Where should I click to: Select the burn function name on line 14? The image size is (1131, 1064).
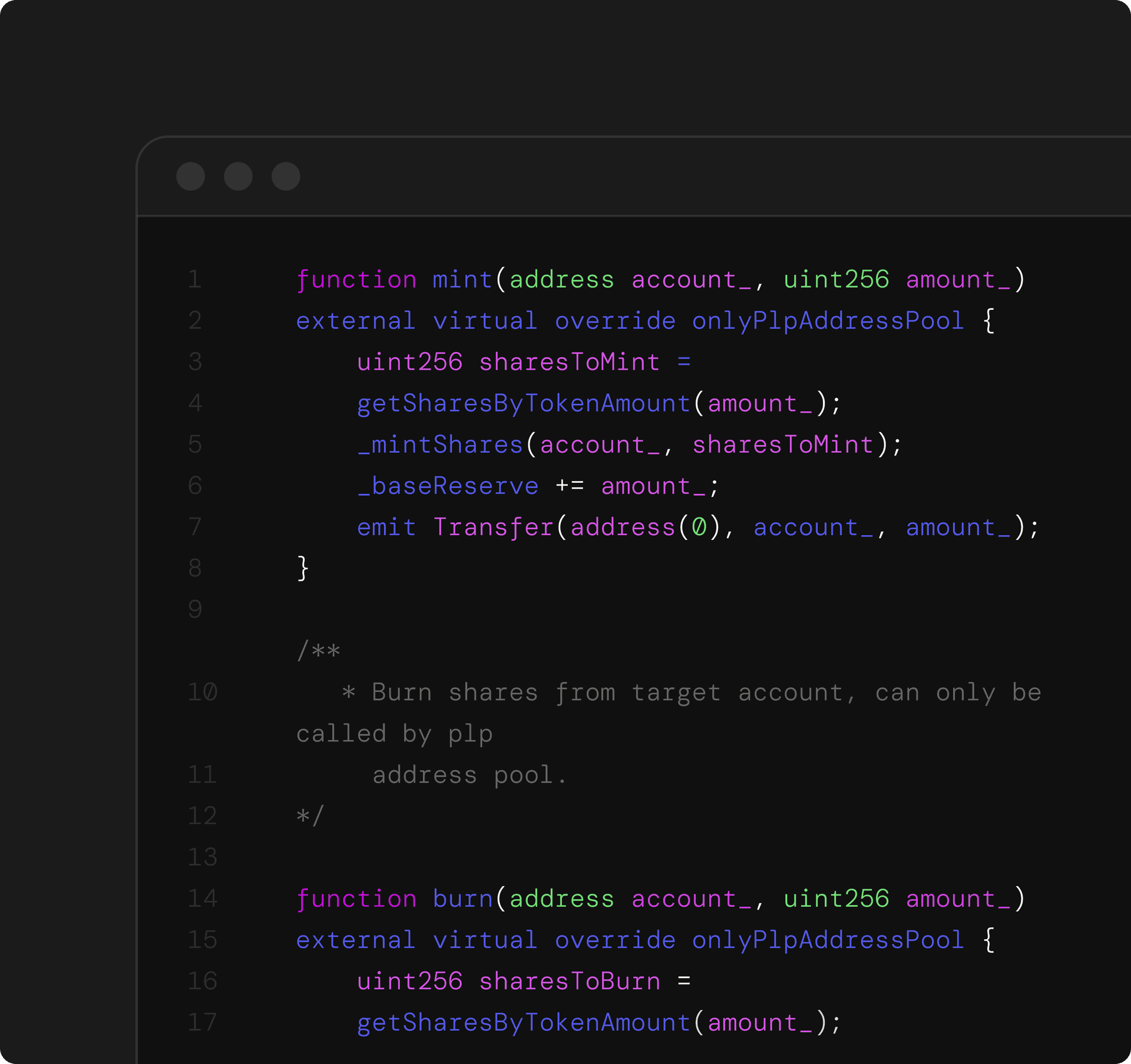point(461,898)
